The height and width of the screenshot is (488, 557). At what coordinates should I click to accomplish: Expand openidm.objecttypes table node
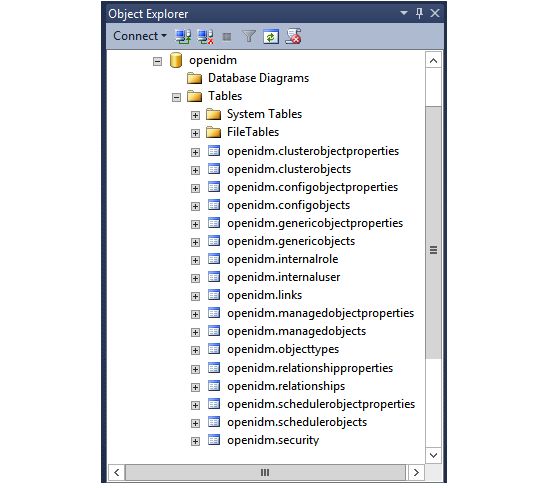[x=195, y=350]
